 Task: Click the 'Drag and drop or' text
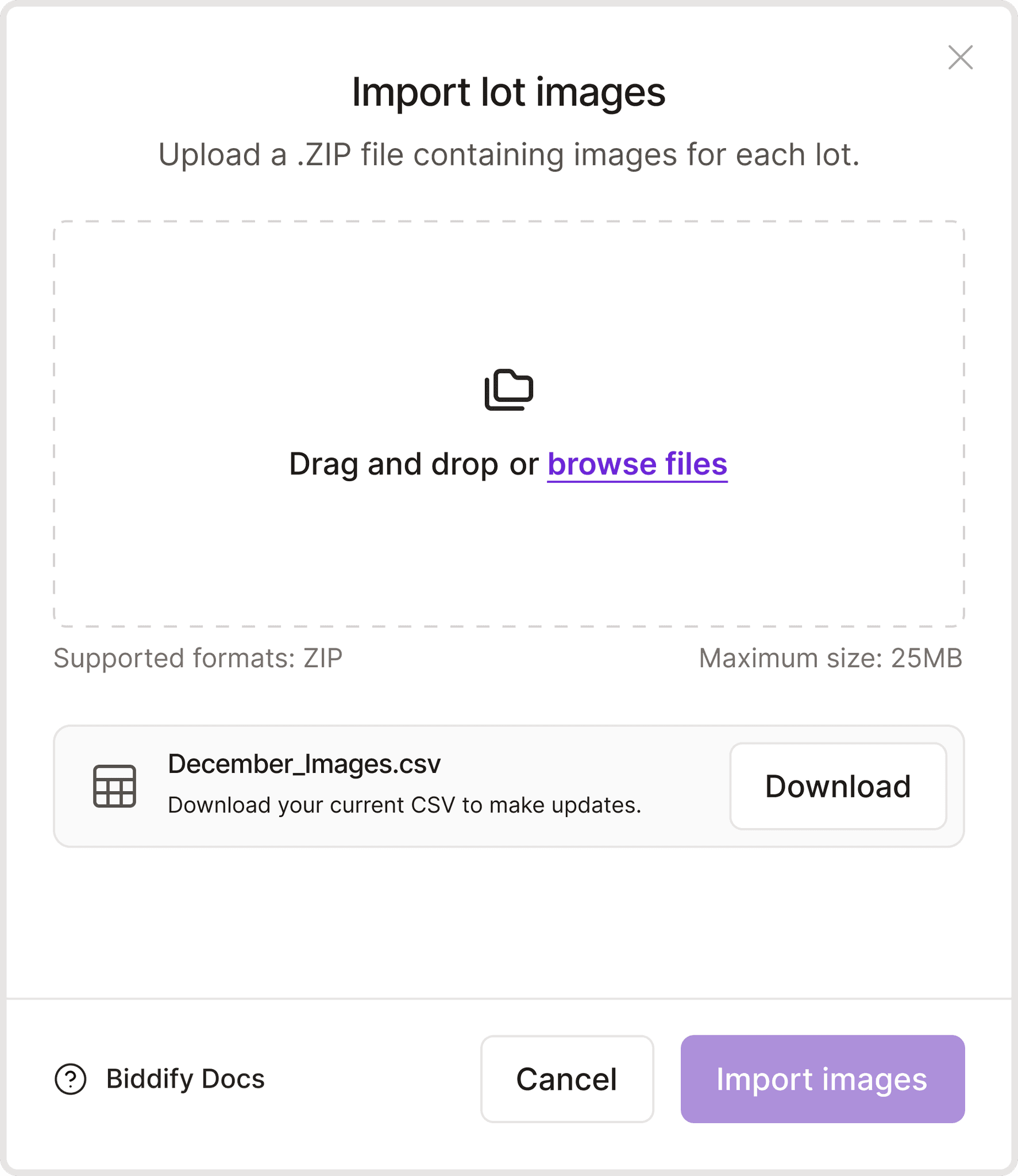[x=414, y=464]
